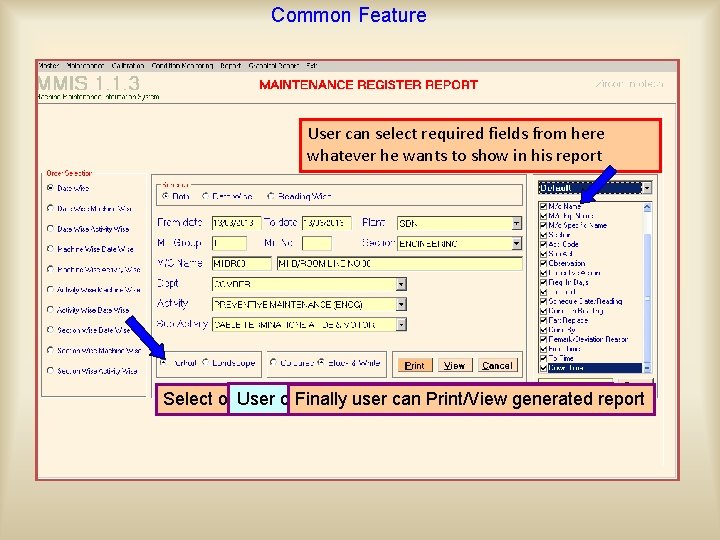Toggle the Observation checkbox

544,264
